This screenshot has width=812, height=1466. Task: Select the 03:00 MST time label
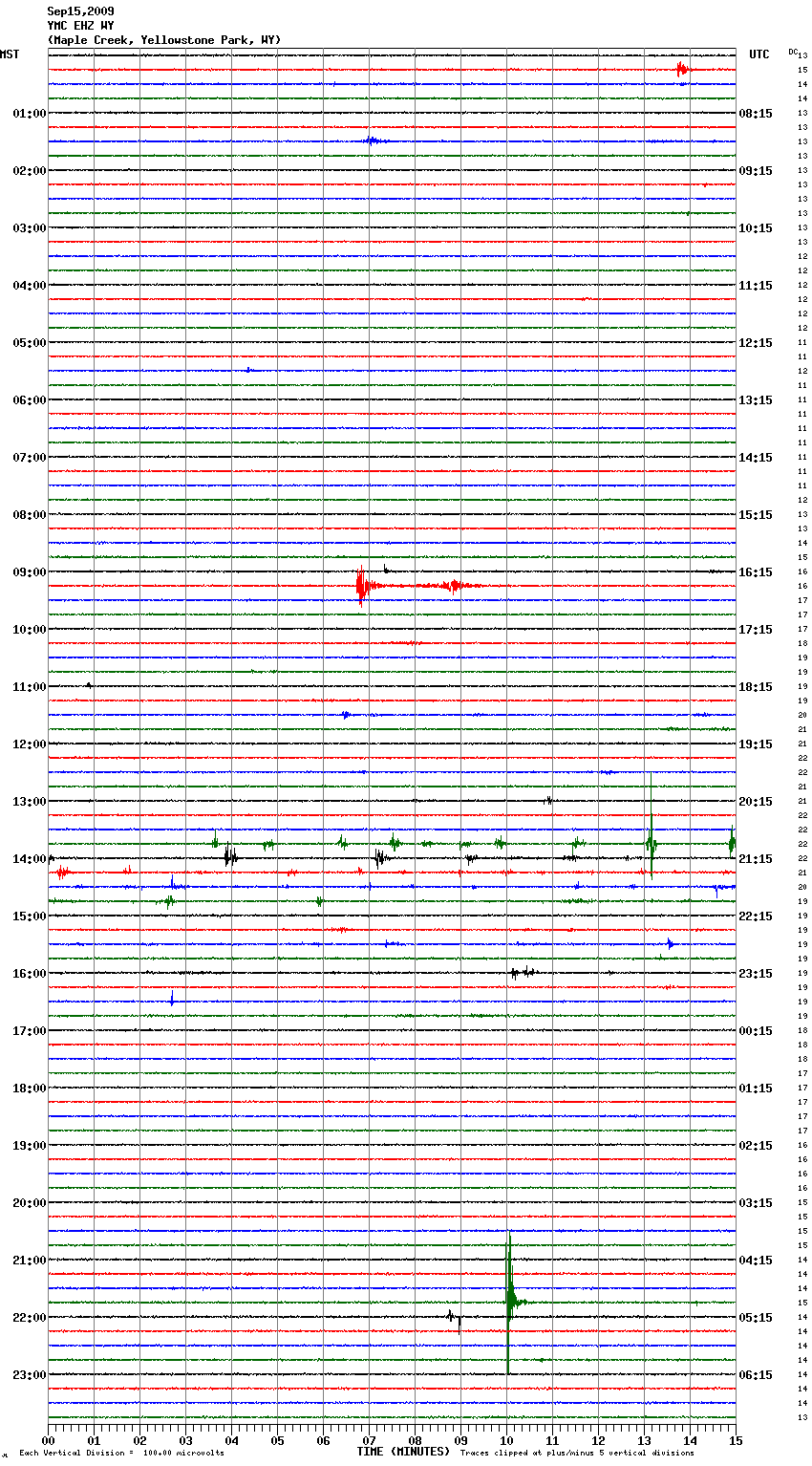pyautogui.click(x=29, y=228)
